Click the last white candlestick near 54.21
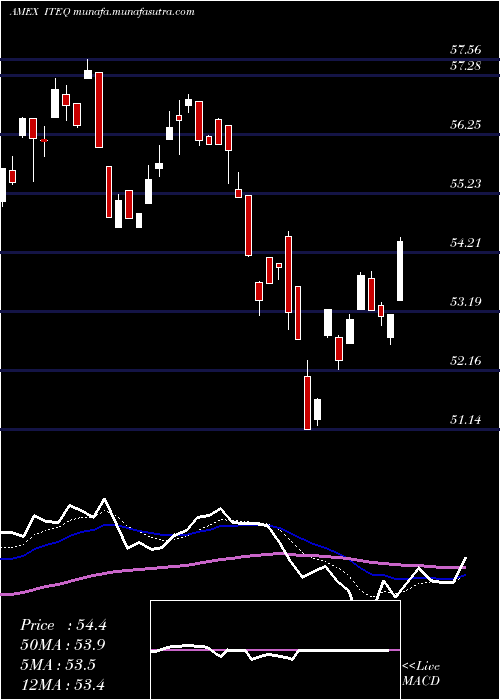This screenshot has height=700, width=500. click(400, 270)
